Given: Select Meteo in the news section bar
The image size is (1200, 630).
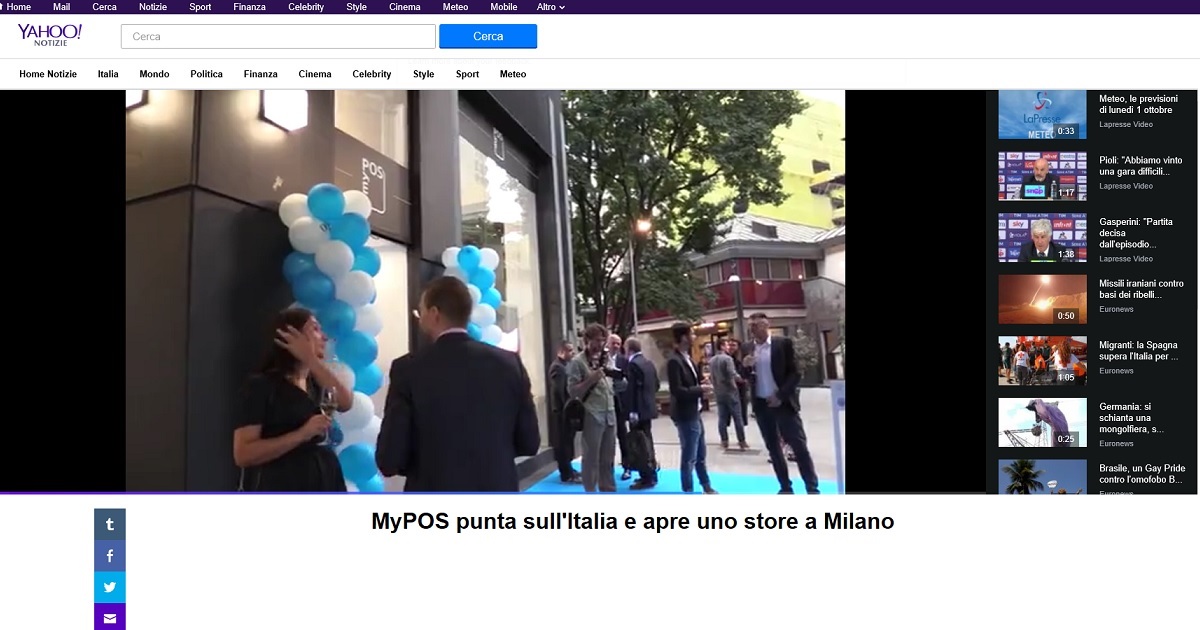Looking at the screenshot, I should [513, 74].
